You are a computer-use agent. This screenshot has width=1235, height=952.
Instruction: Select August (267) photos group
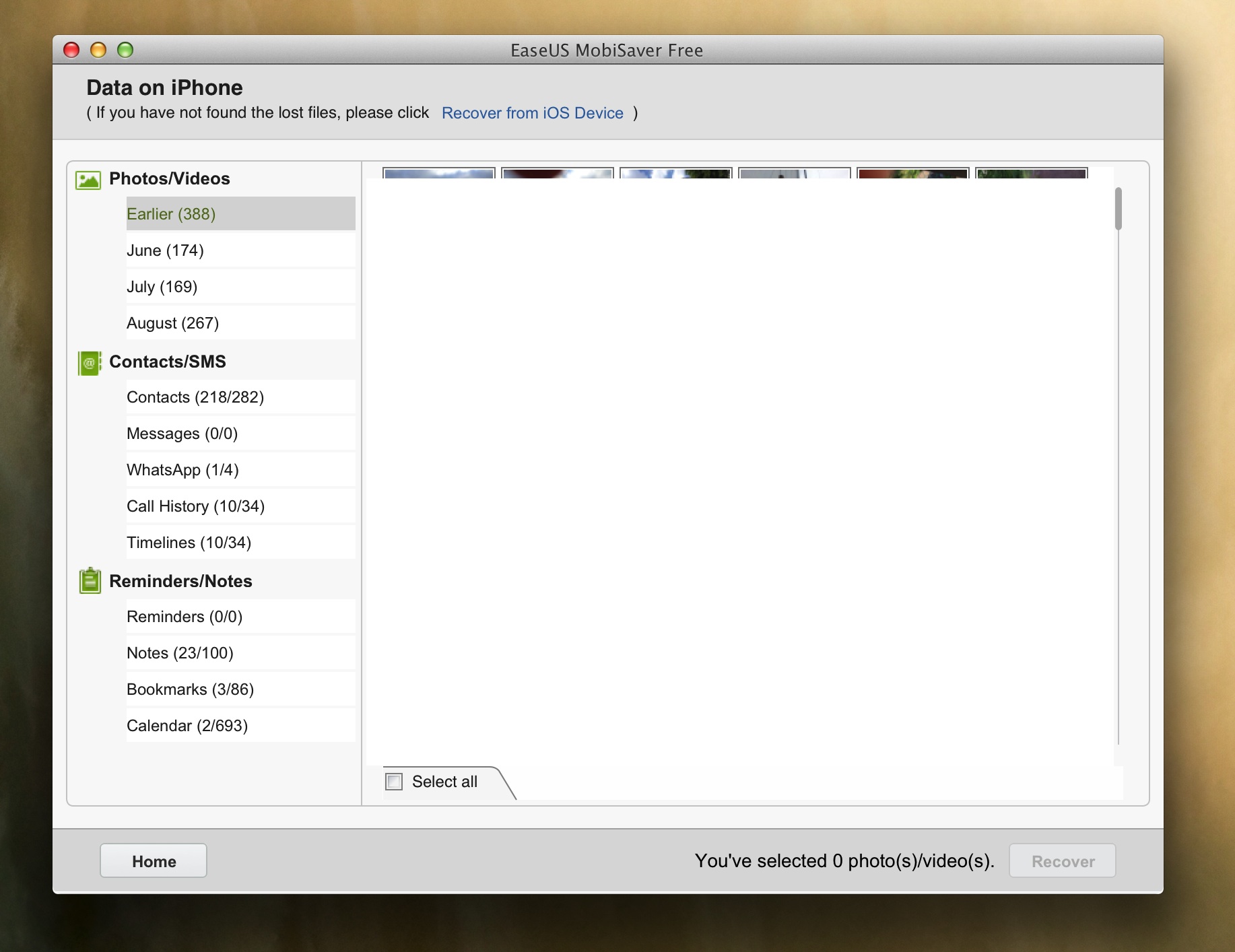click(240, 323)
